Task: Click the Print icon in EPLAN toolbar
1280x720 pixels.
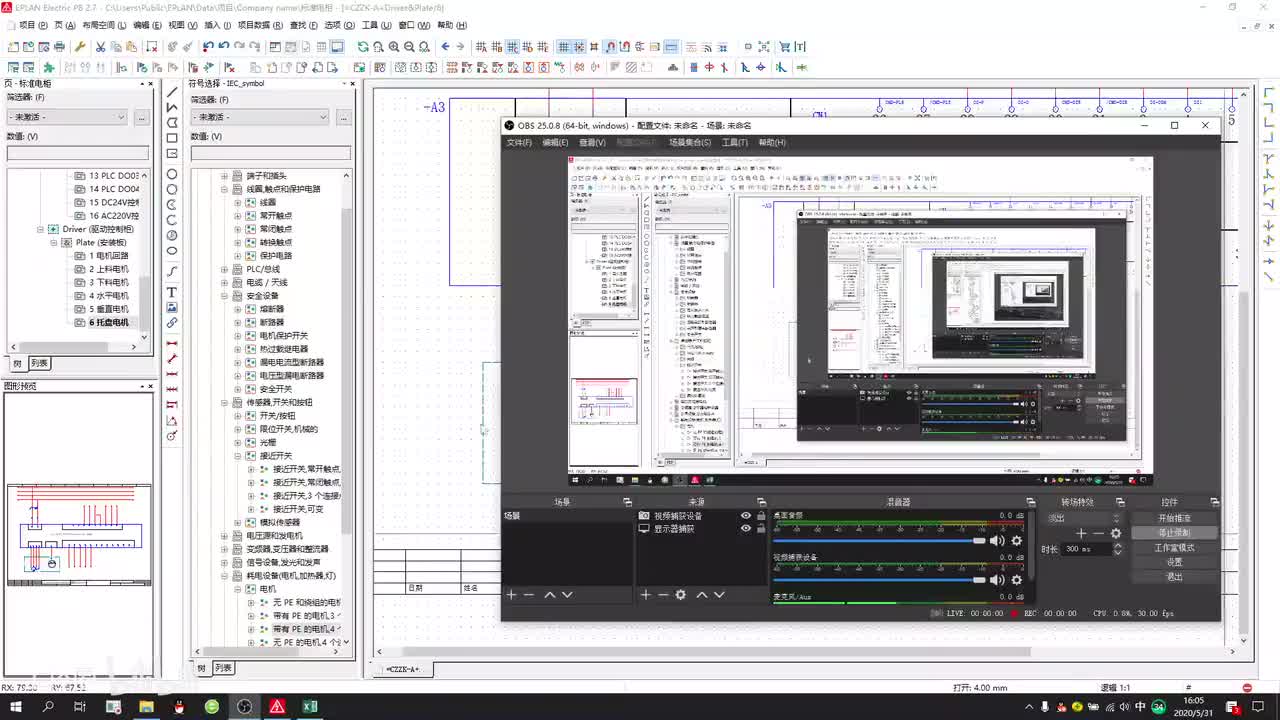Action: pyautogui.click(x=59, y=47)
